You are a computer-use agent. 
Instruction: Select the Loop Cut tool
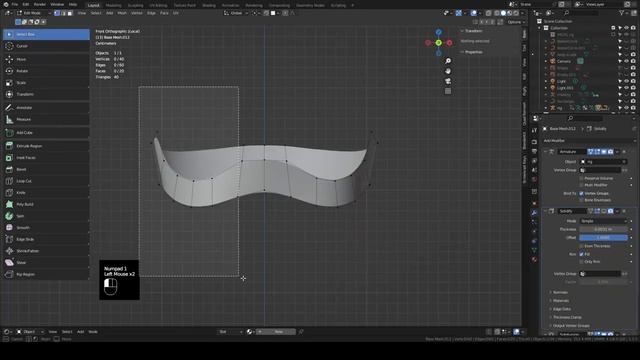coord(46,181)
